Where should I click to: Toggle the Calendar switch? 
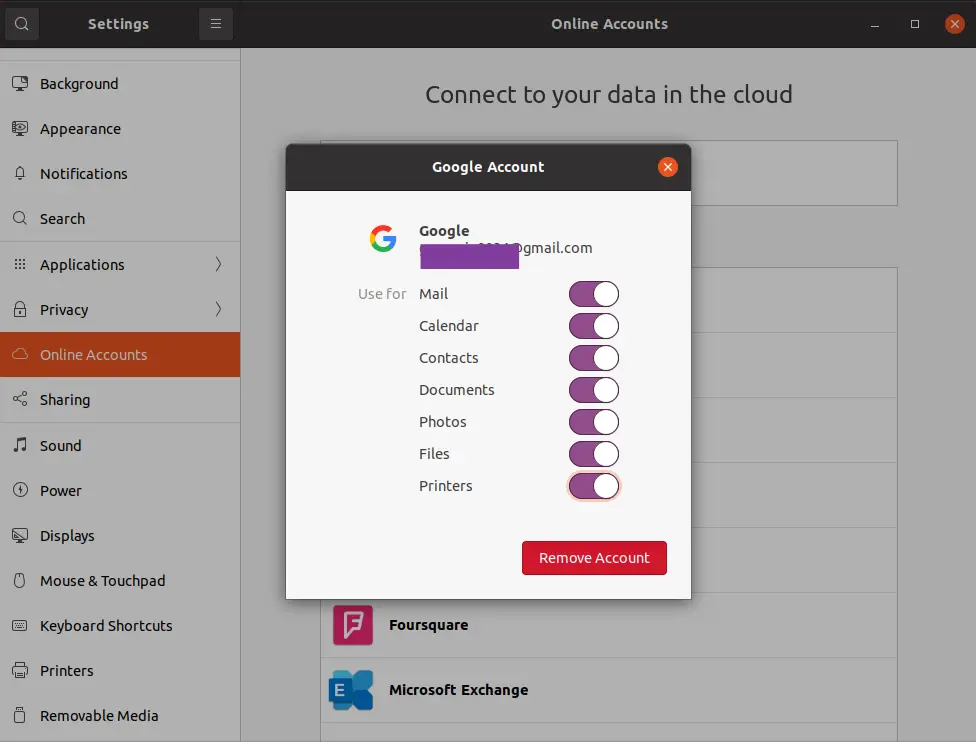coord(594,326)
